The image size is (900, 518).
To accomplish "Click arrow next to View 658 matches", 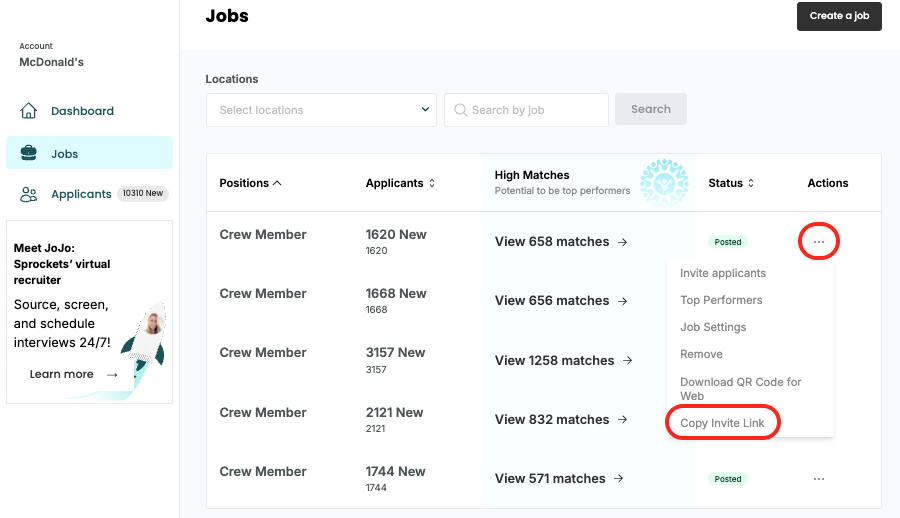I will [622, 242].
